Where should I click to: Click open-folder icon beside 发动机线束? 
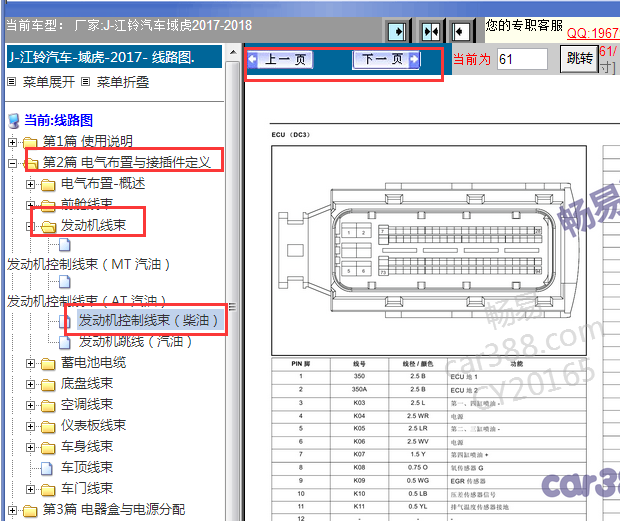tap(48, 227)
